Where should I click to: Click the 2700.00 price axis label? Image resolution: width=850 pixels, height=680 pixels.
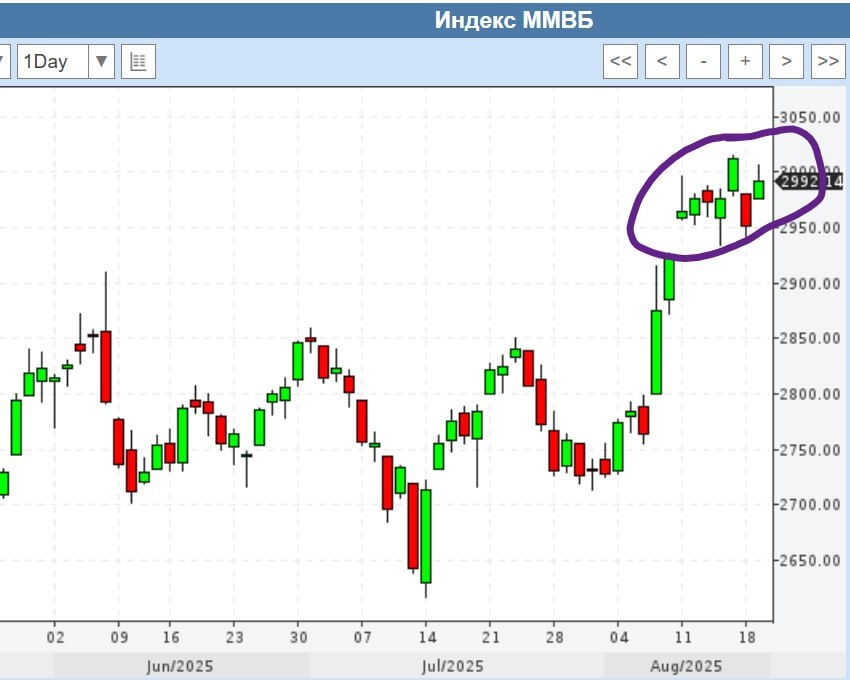(810, 505)
